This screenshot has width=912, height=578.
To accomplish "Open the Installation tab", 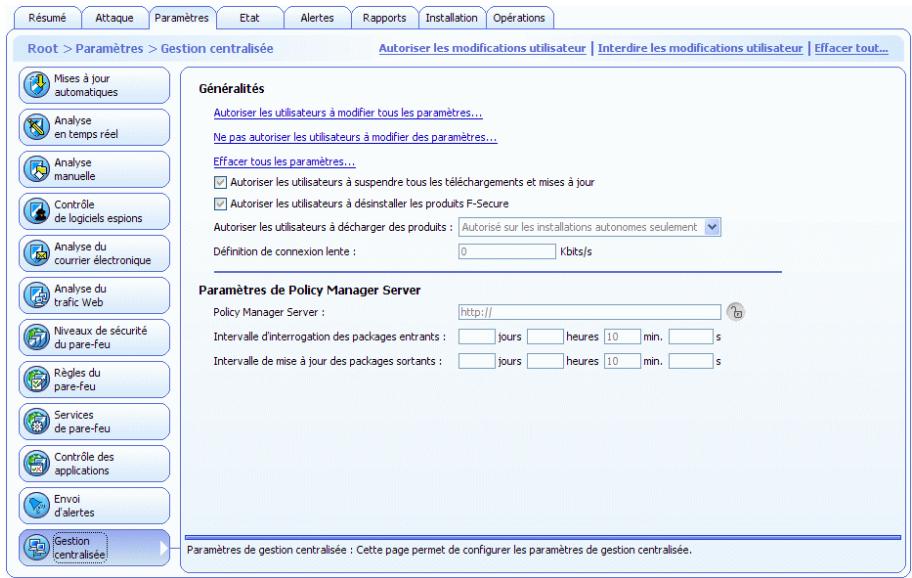I will point(451,18).
